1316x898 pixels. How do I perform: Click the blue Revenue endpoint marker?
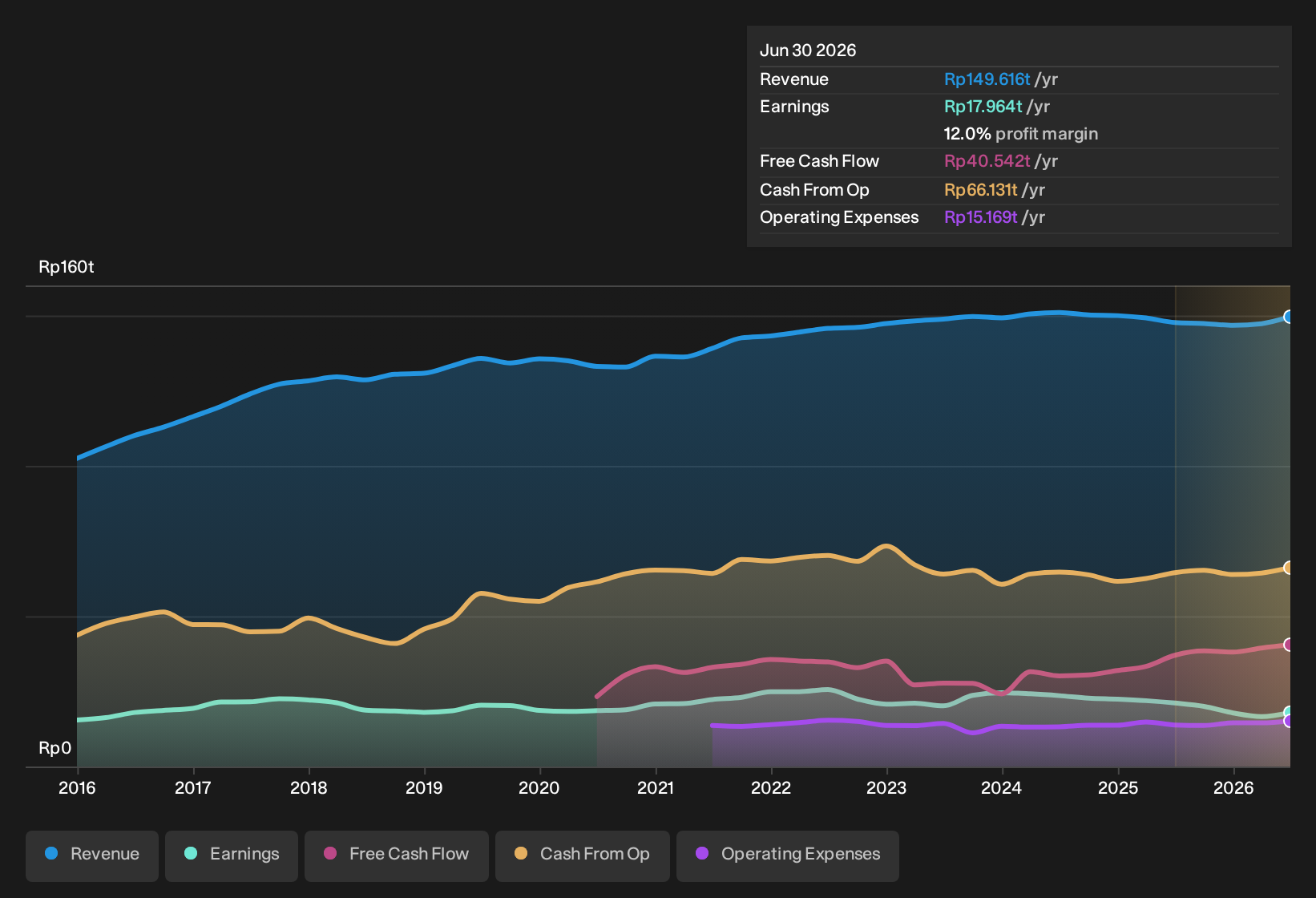1289,317
